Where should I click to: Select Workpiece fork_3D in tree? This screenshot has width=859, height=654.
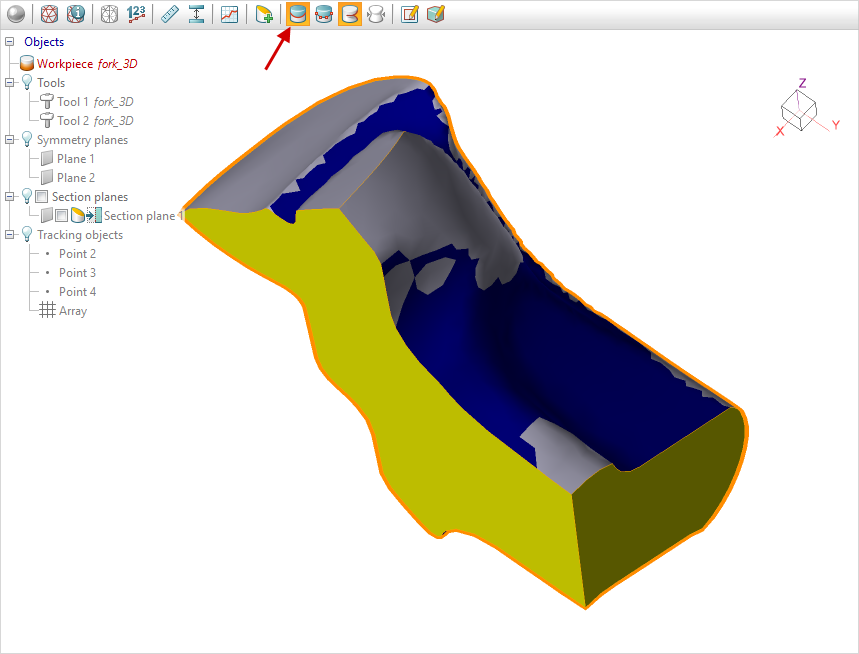(x=86, y=63)
